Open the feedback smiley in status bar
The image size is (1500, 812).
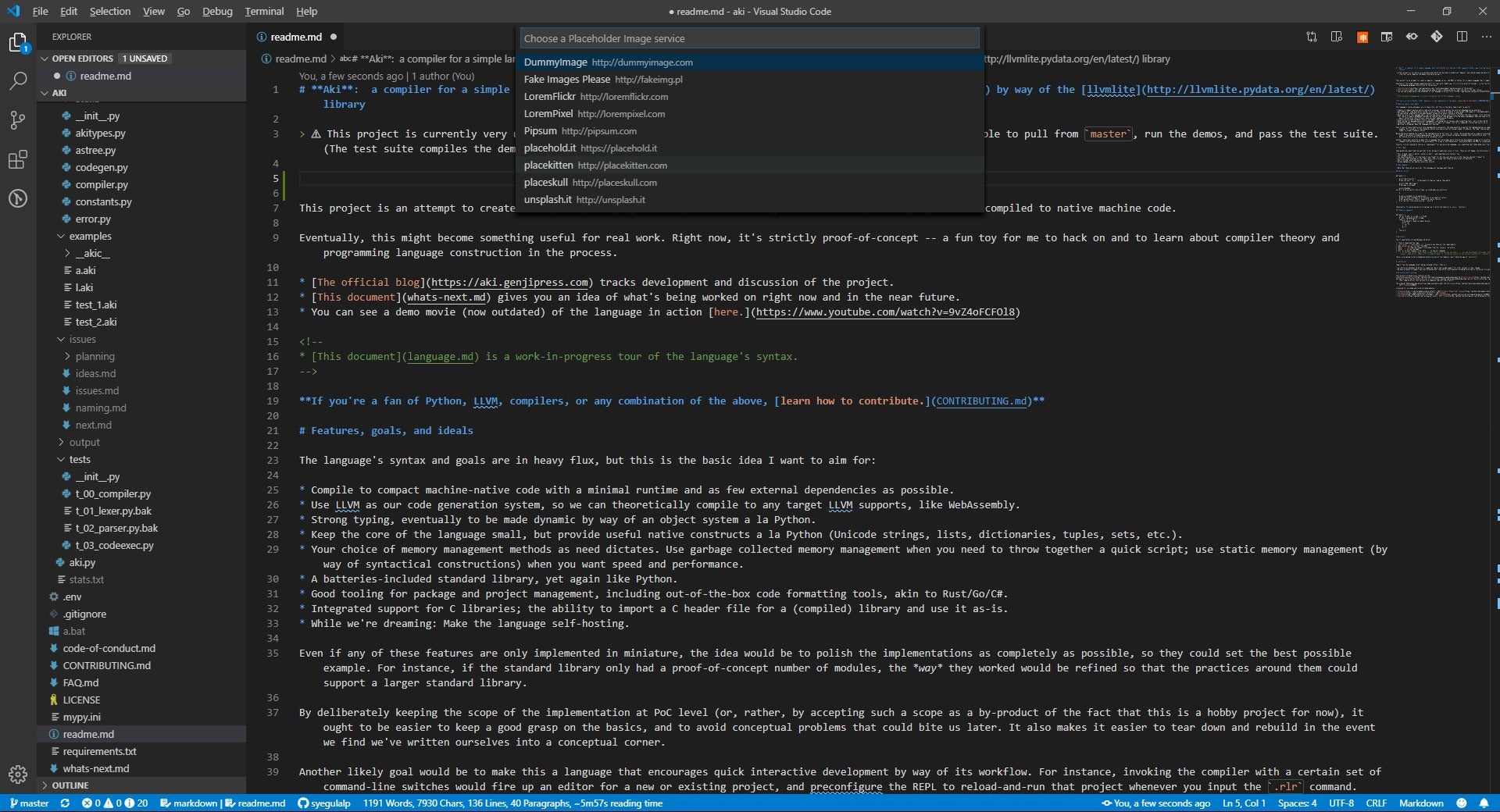pyautogui.click(x=1462, y=803)
